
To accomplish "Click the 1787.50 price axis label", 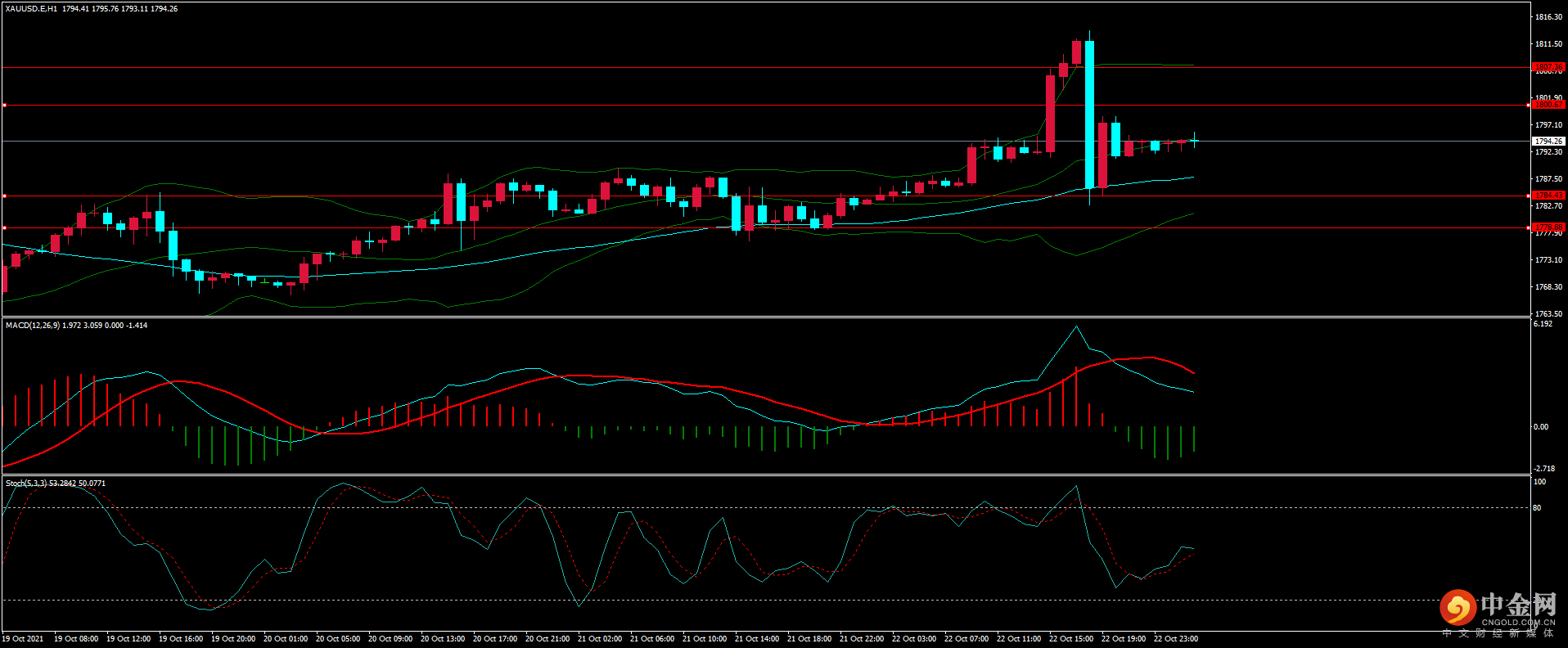I will [1548, 178].
